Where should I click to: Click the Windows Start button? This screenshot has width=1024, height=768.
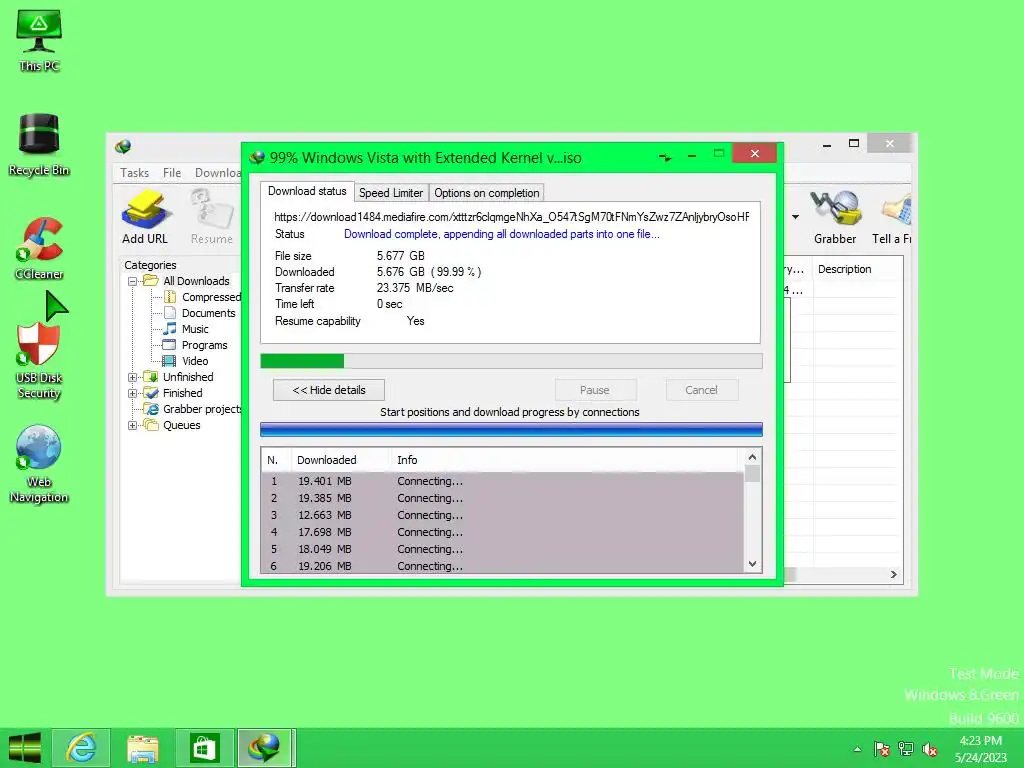point(25,748)
